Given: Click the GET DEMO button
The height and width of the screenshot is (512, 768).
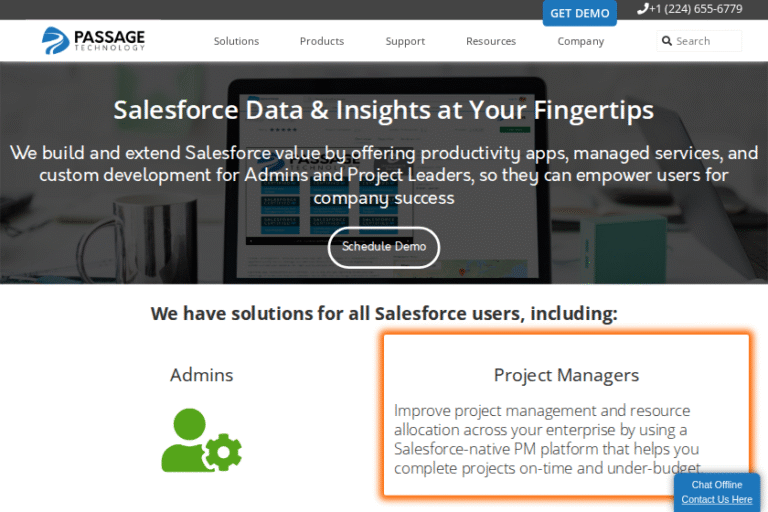Looking at the screenshot, I should click(579, 13).
